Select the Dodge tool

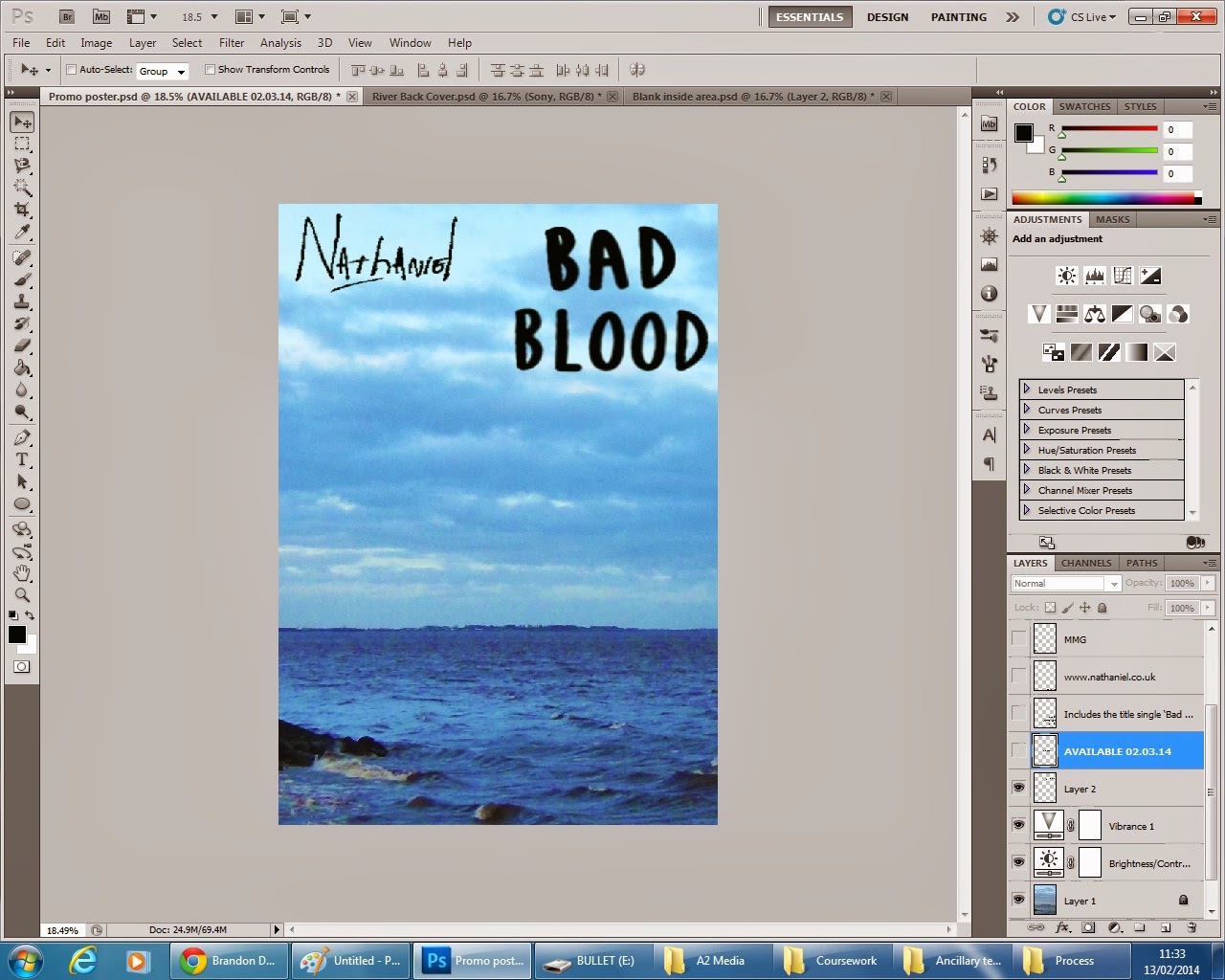pyautogui.click(x=22, y=412)
